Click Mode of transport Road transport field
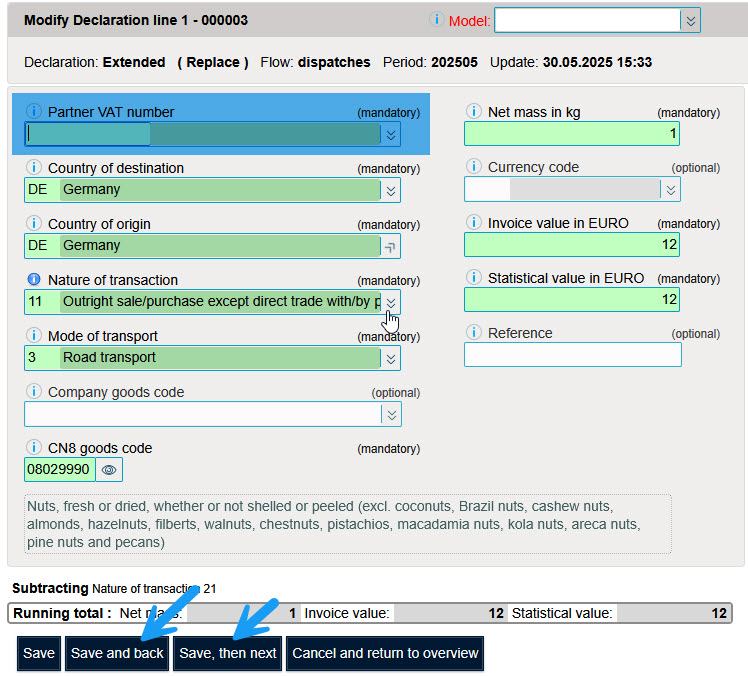This screenshot has width=748, height=676. [x=203, y=358]
